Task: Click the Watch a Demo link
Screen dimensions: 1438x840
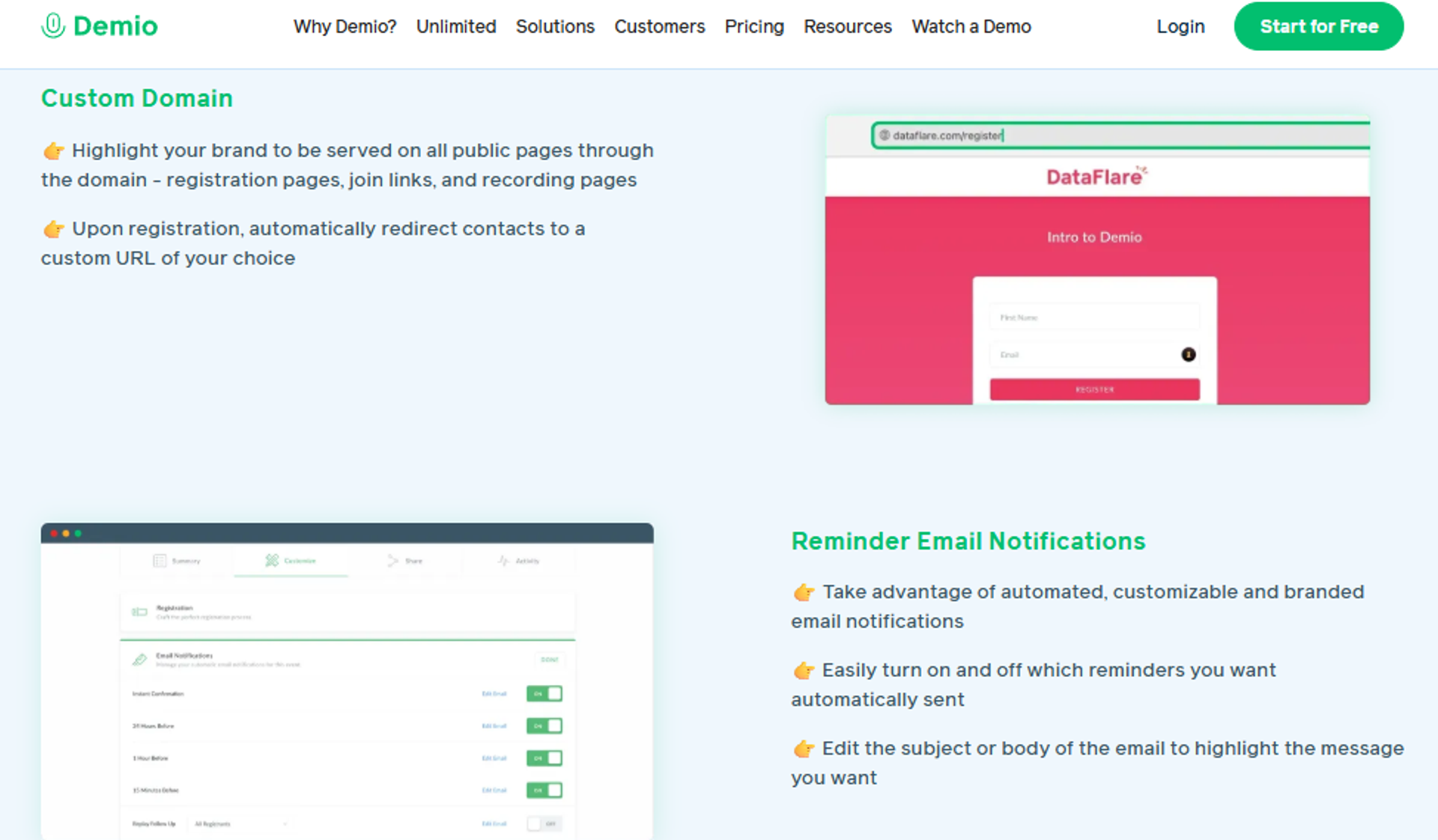Action: 971,27
